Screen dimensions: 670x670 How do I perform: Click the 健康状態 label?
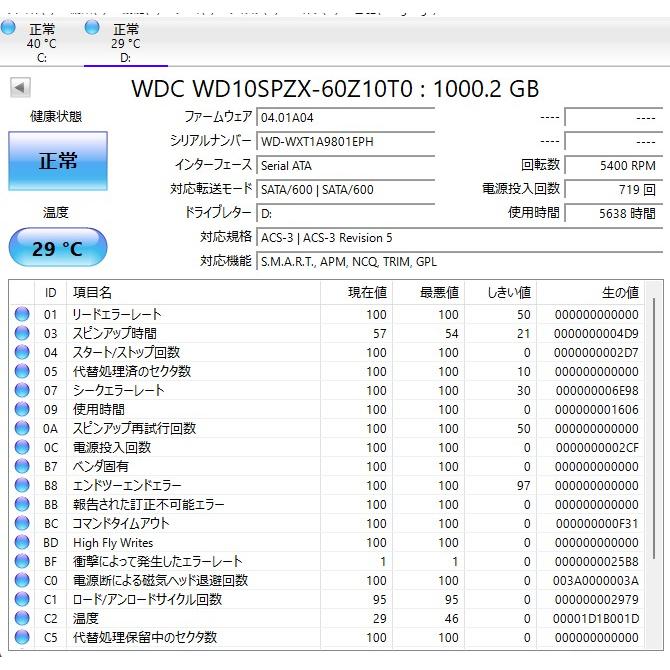pyautogui.click(x=56, y=116)
